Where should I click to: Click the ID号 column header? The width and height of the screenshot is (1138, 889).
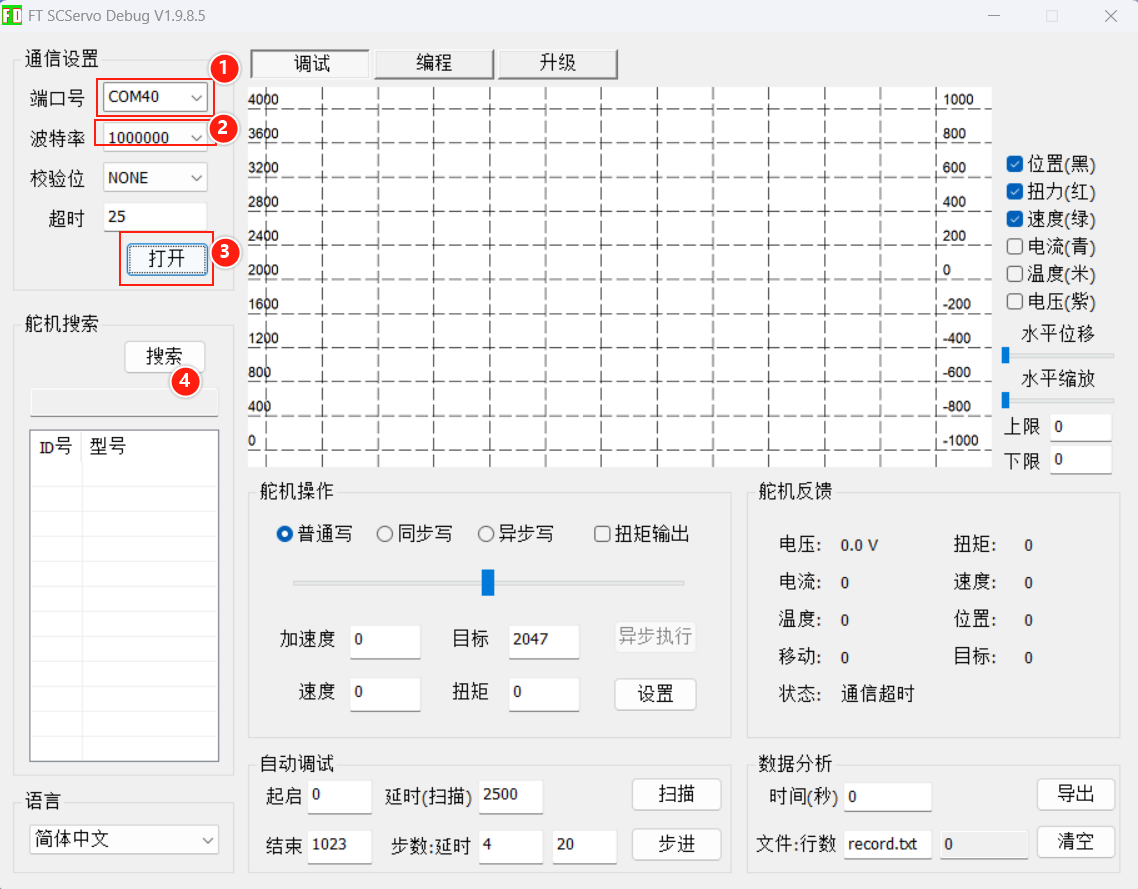pos(56,446)
